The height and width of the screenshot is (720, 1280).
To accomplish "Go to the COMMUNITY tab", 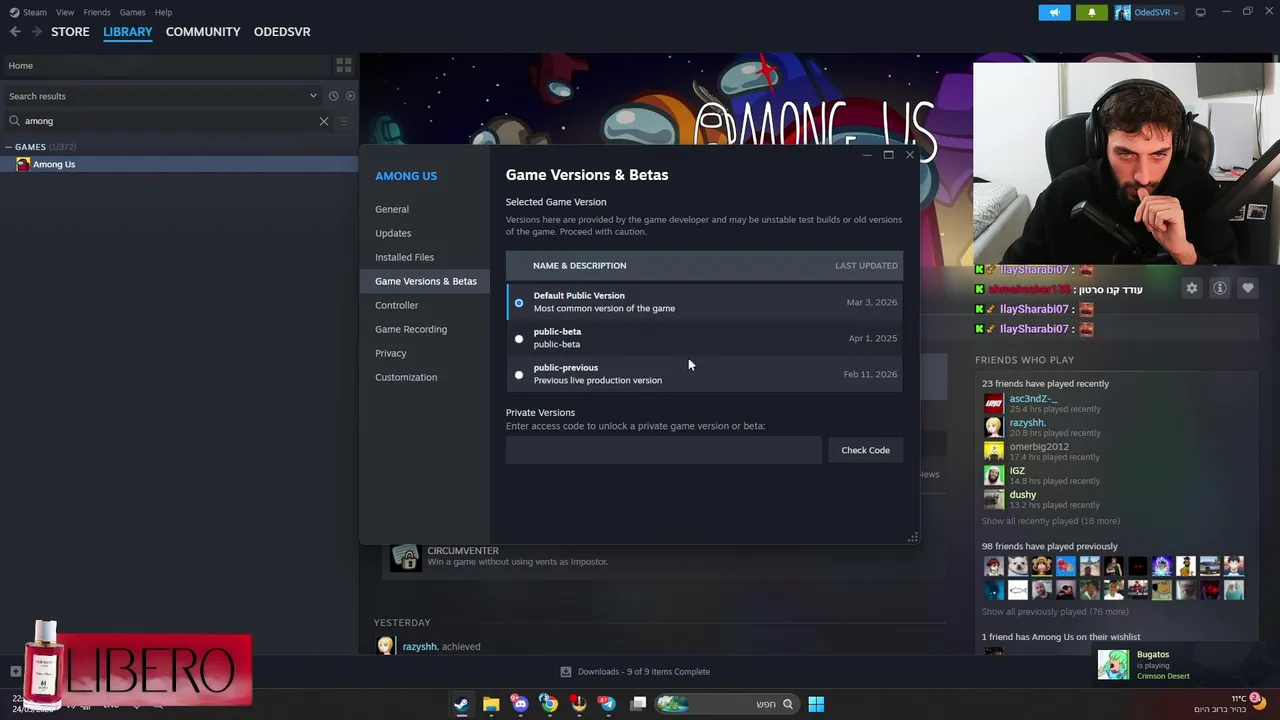I will 203,32.
